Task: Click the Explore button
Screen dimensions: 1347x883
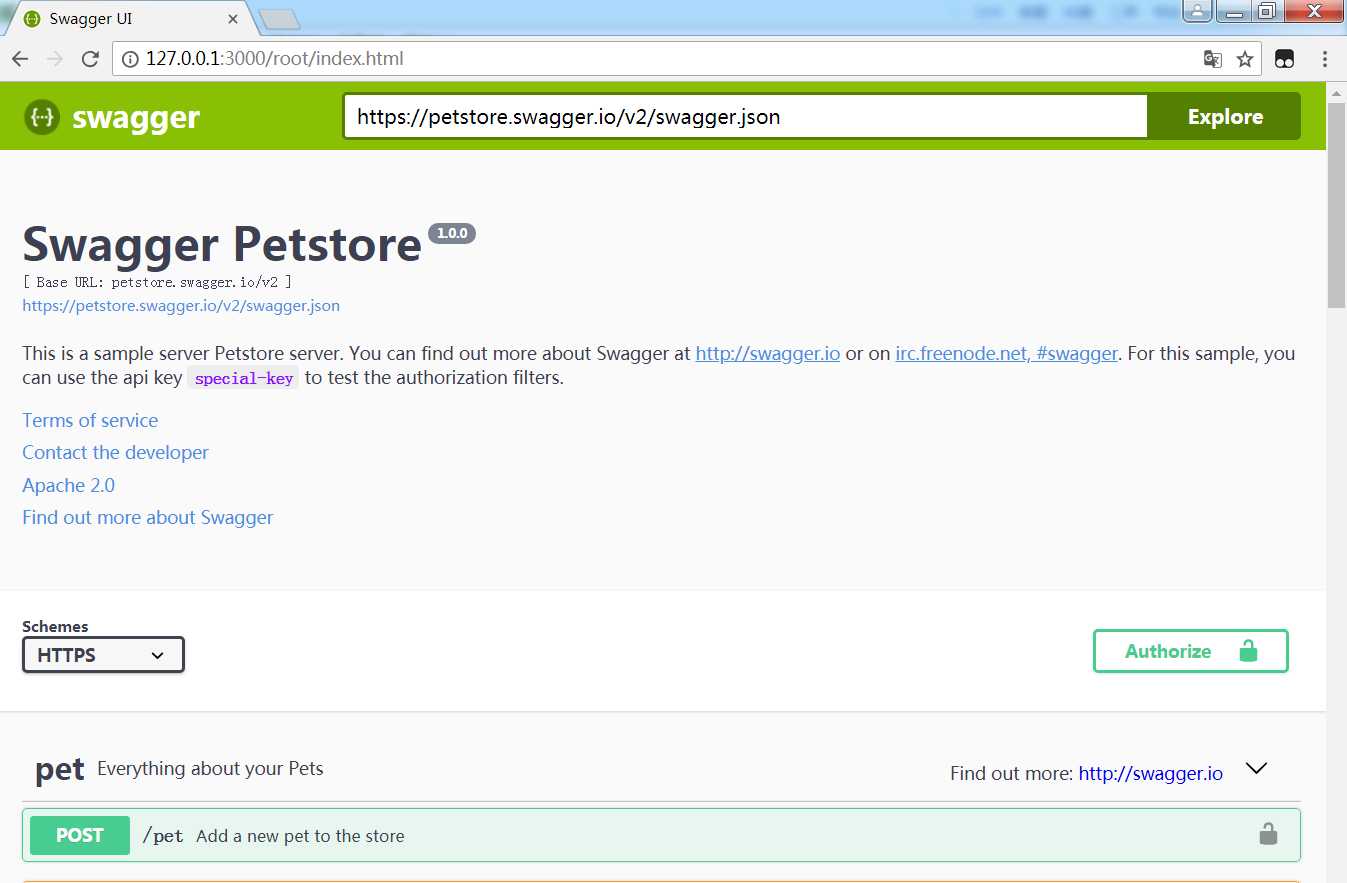Action: [1225, 116]
